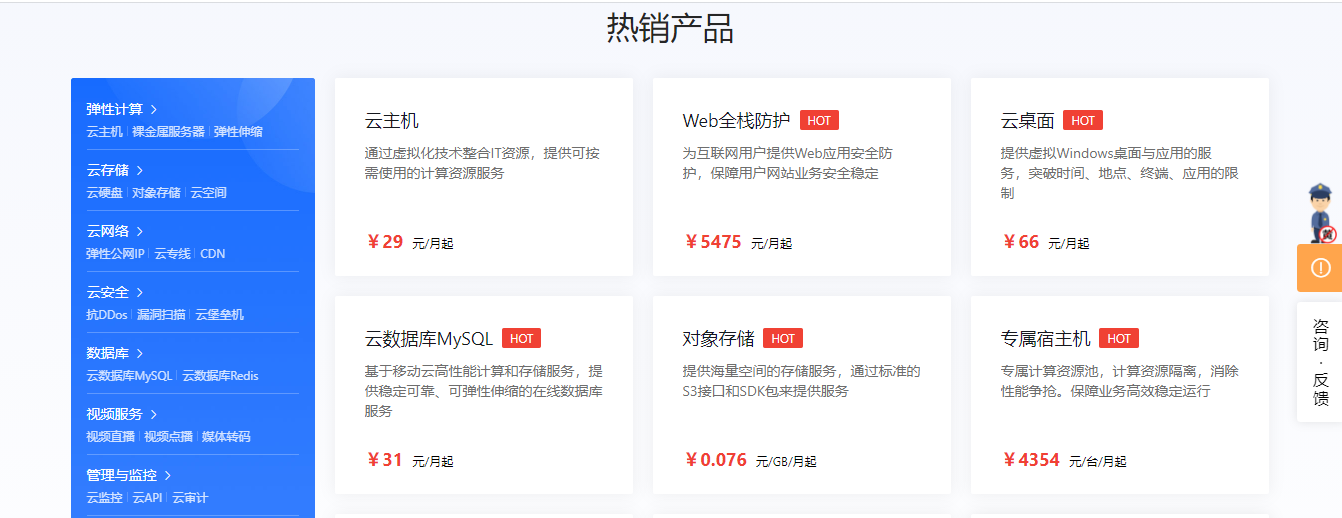Screen dimensions: 1342x518
Task: Open 云空间 sidebar link
Action: pos(208,192)
